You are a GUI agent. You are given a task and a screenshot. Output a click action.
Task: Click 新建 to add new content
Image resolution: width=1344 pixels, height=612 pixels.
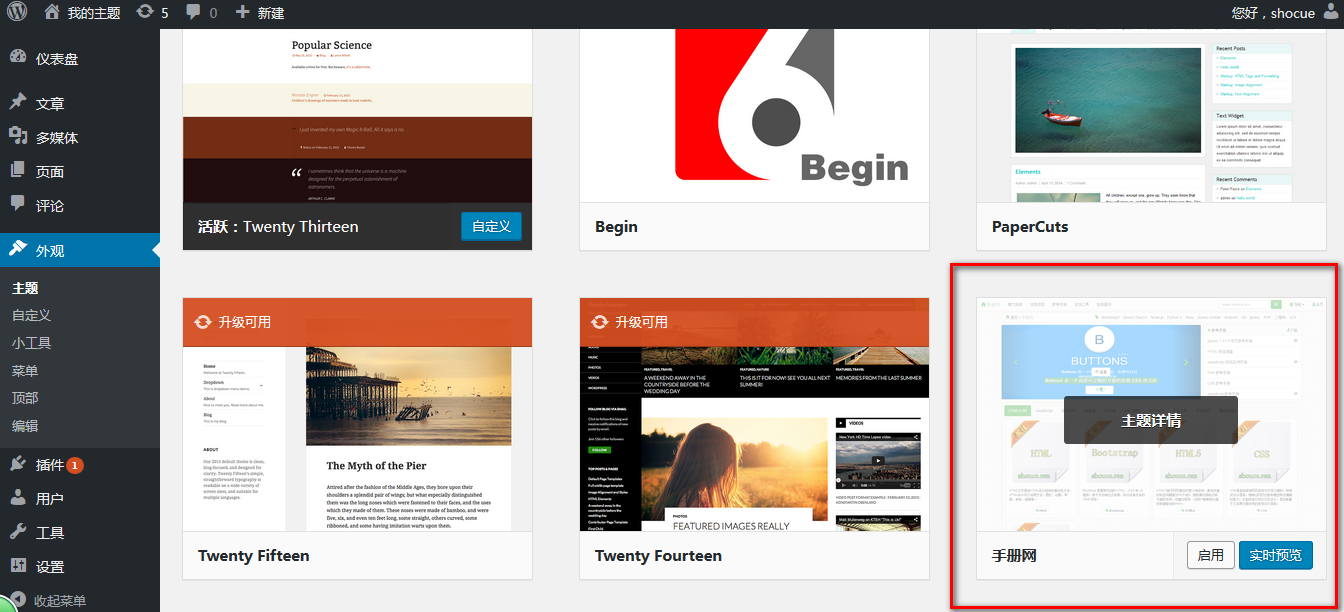[260, 13]
